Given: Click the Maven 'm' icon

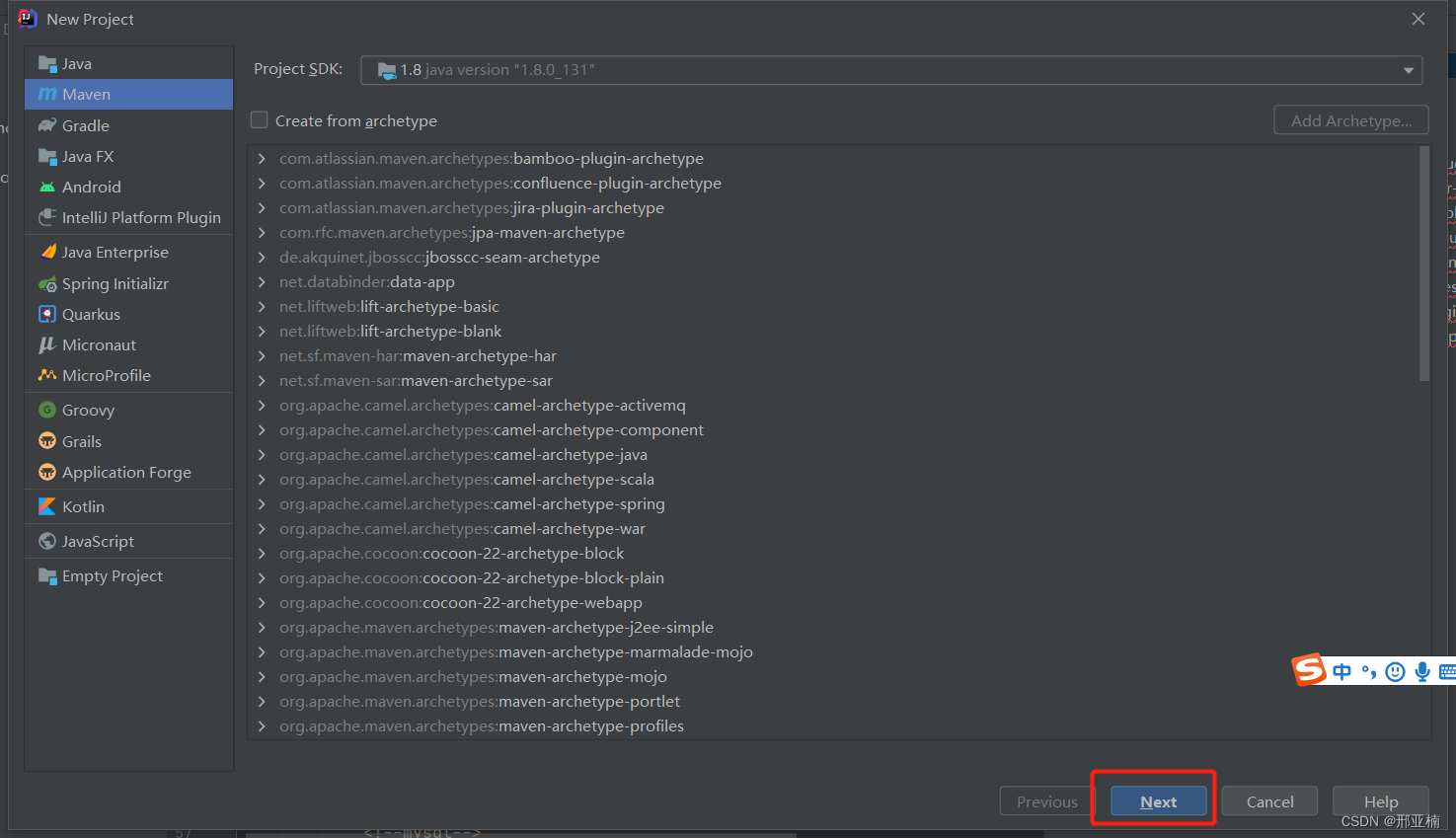Looking at the screenshot, I should pyautogui.click(x=47, y=95).
